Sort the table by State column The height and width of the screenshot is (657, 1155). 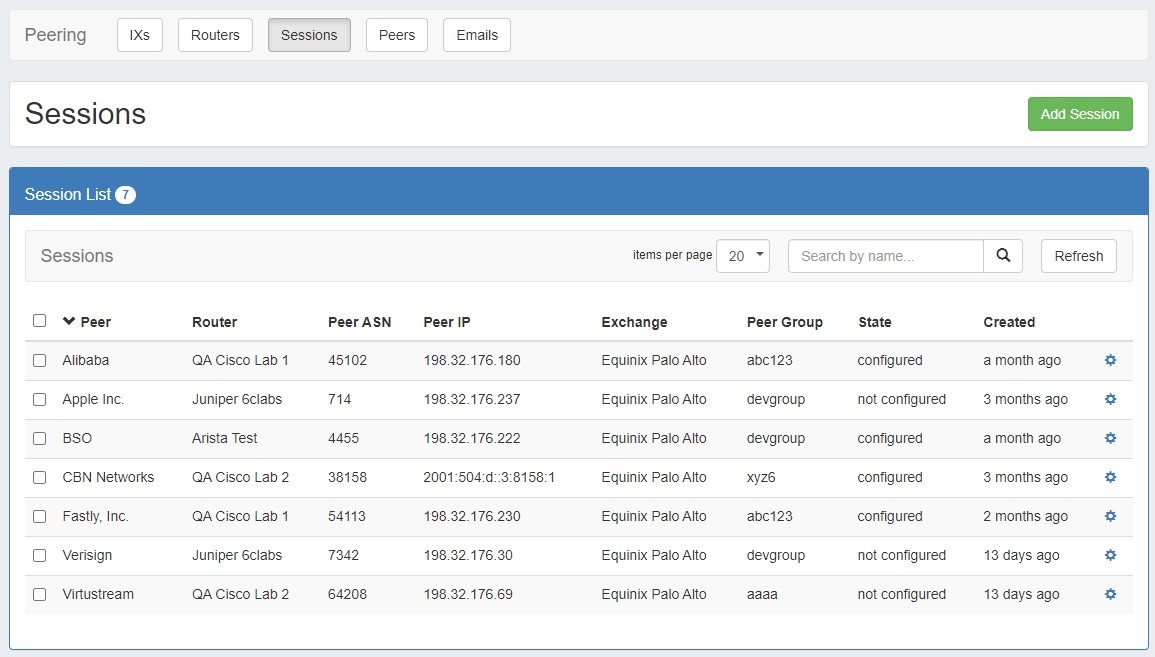[x=874, y=322]
